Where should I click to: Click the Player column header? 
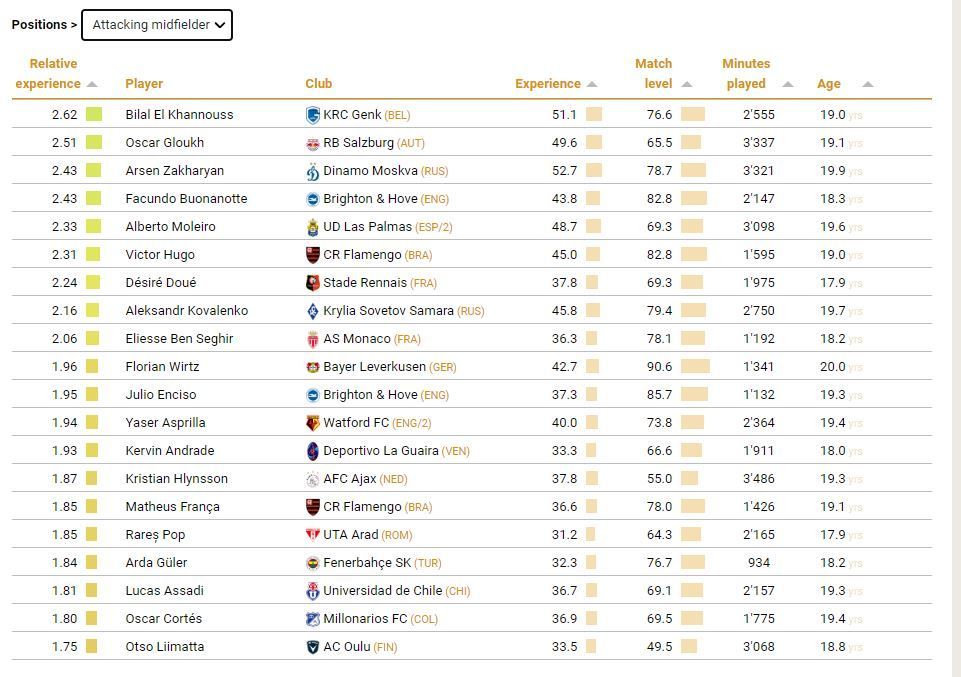[144, 84]
